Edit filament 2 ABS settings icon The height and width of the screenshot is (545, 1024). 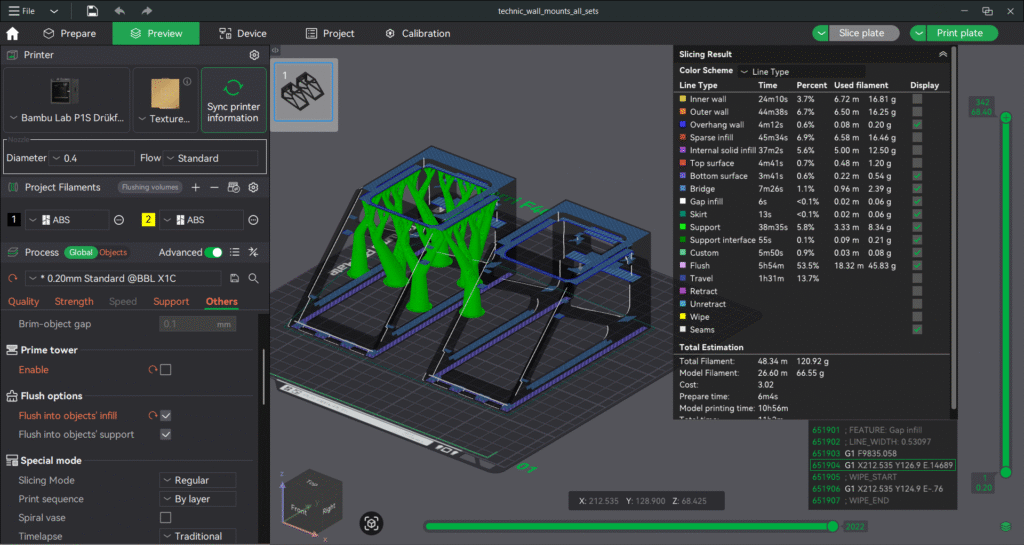coord(253,220)
